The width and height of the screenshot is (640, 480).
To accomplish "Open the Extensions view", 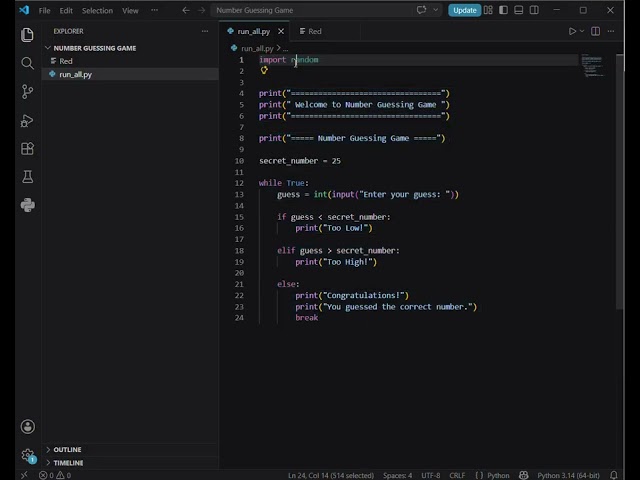I will pyautogui.click(x=27, y=149).
